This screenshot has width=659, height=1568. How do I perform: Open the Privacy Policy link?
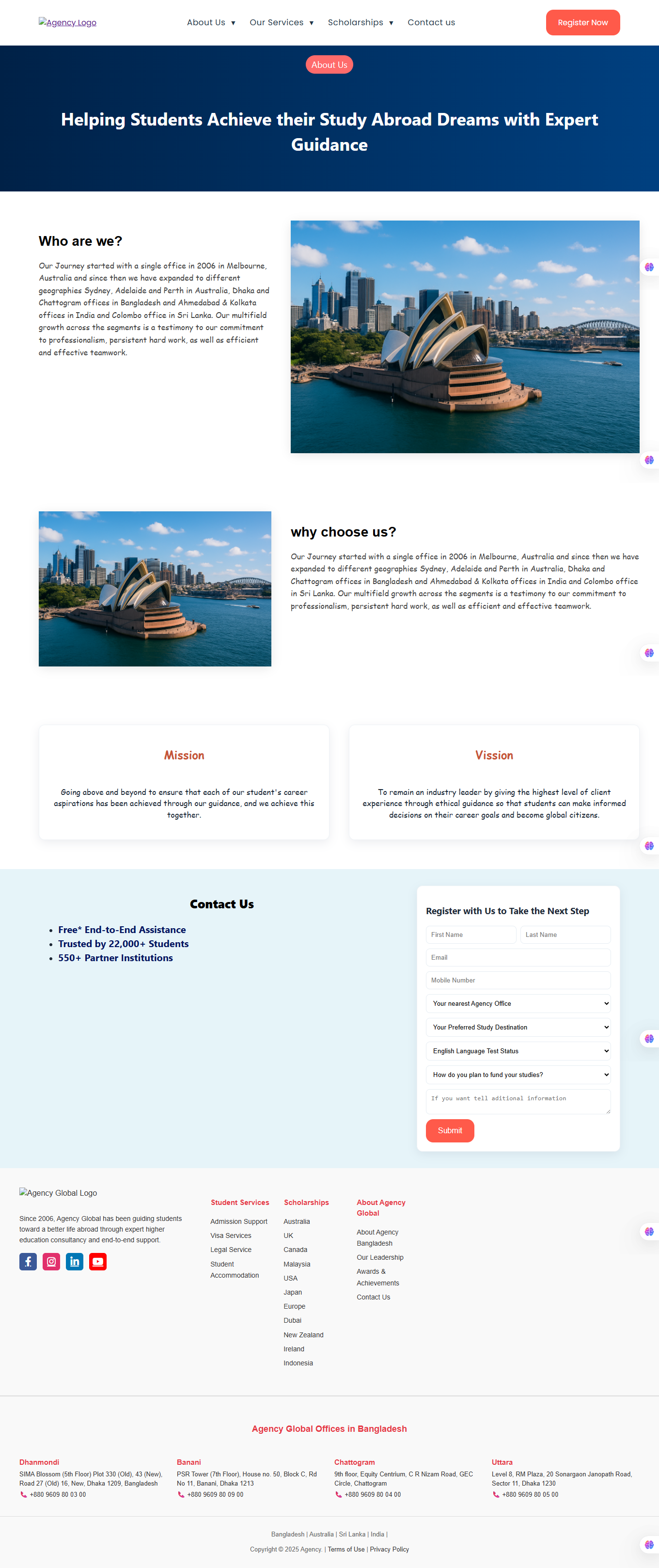389,1549
